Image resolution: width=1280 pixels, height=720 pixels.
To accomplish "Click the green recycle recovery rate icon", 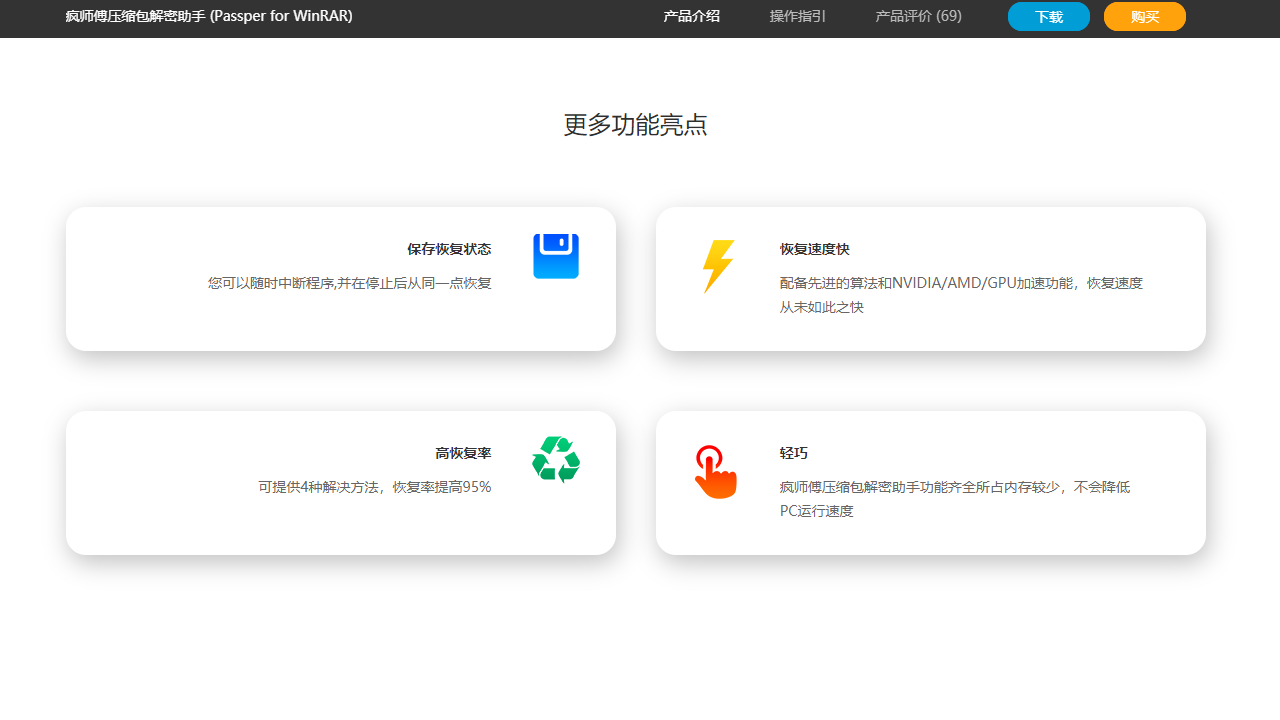I will point(555,459).
